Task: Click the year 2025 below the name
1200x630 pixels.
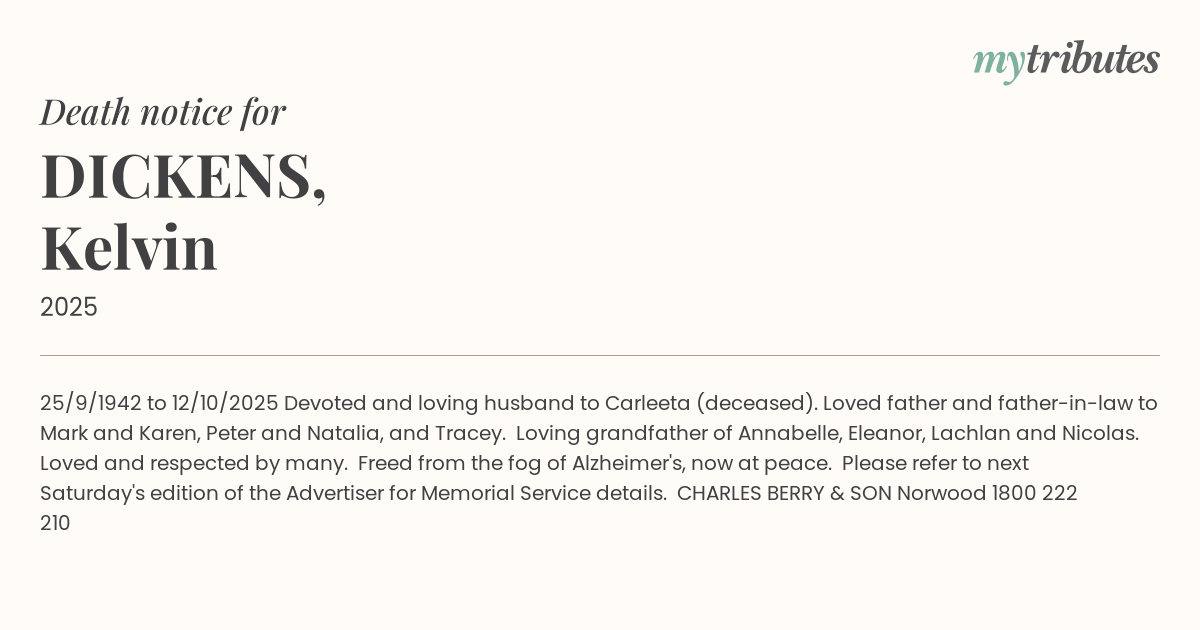Action: click(x=69, y=307)
